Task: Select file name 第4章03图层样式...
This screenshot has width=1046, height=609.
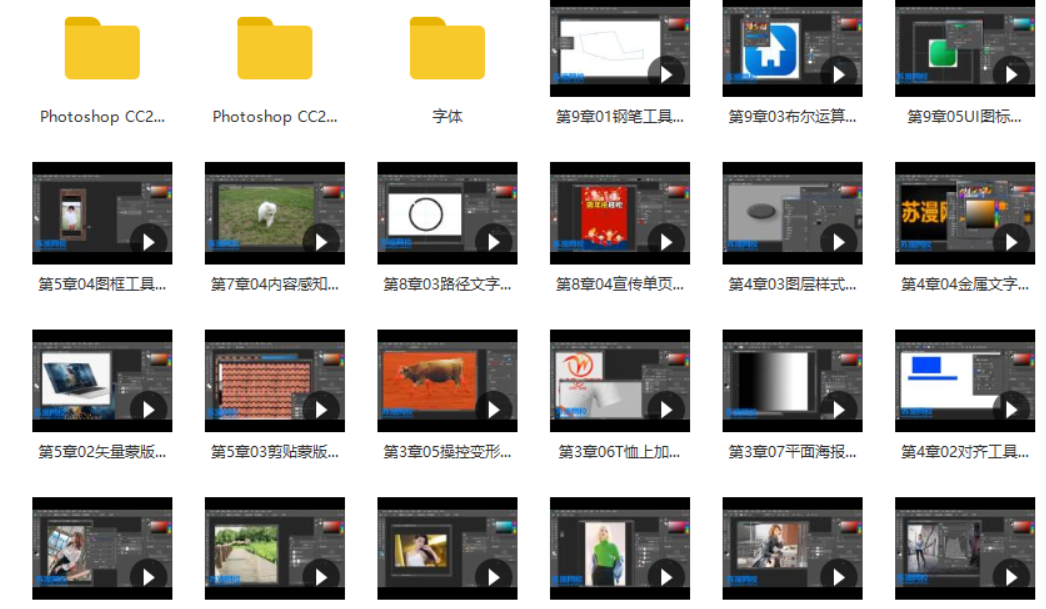Action: coord(793,284)
